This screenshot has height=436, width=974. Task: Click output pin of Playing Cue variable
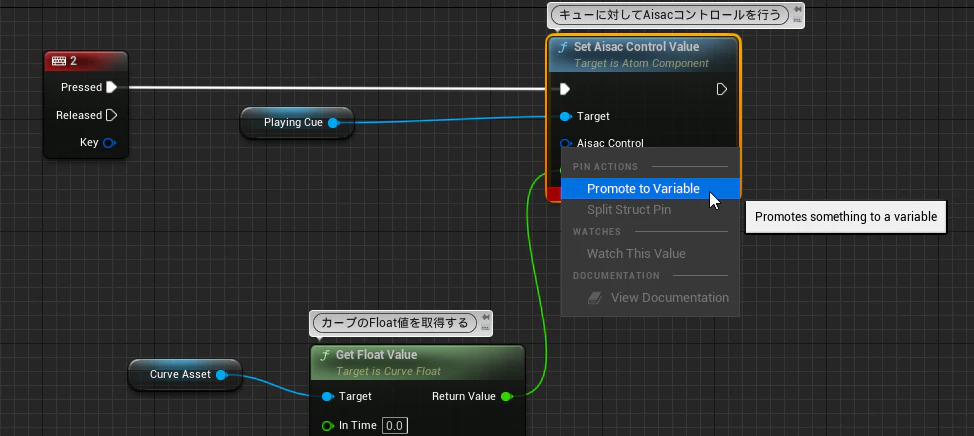[x=333, y=123]
